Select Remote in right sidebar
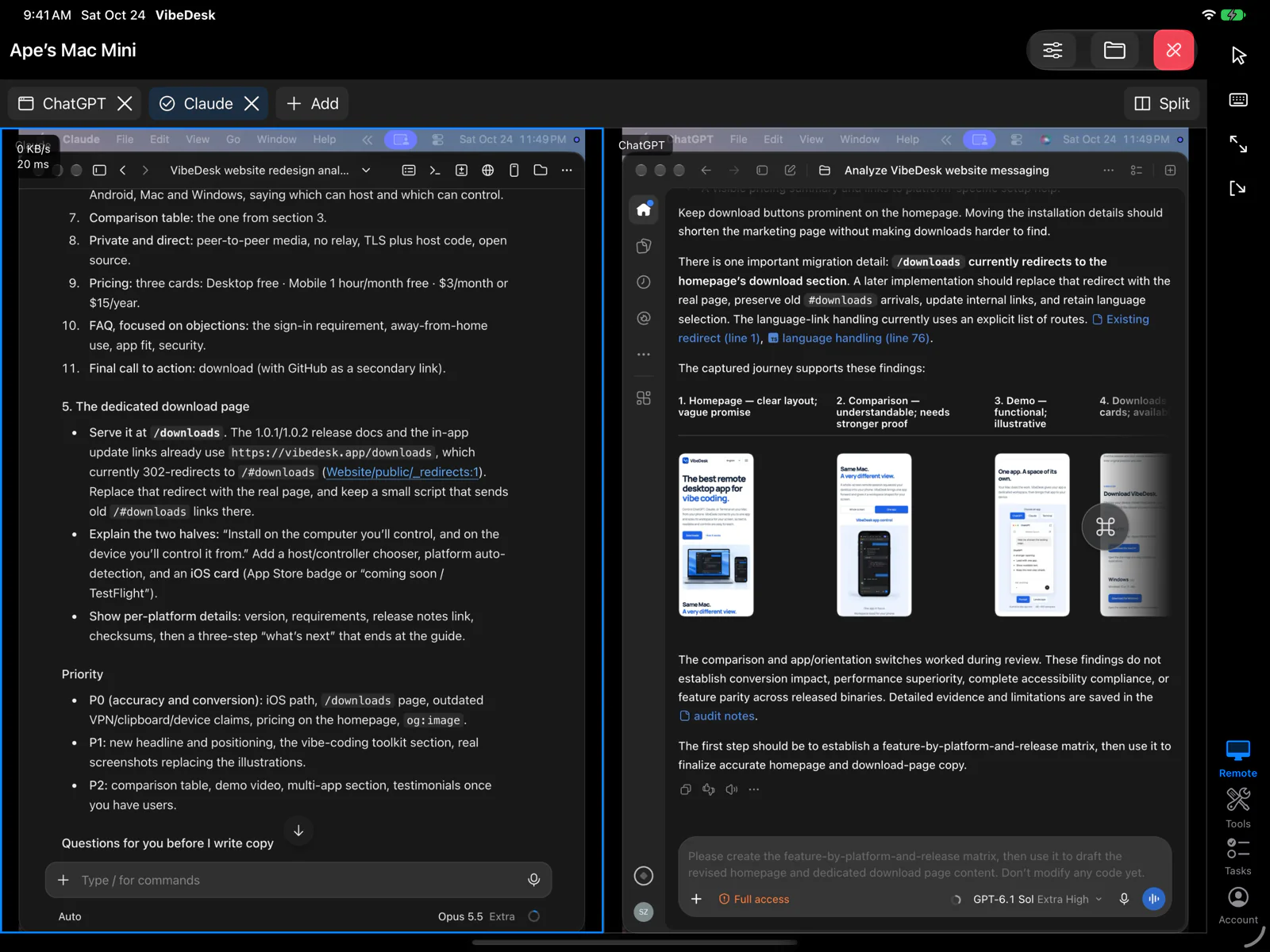This screenshot has width=1270, height=952. coord(1238,759)
